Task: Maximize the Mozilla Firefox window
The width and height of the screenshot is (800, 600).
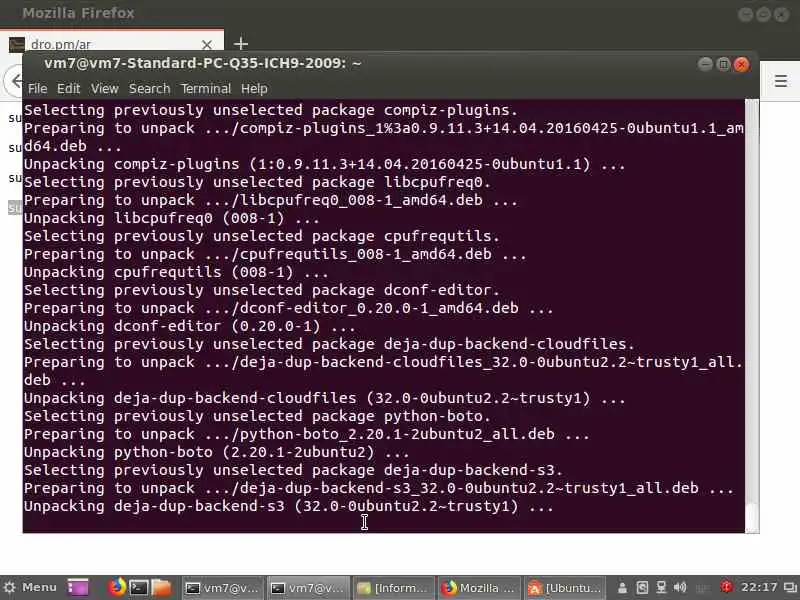Action: click(x=763, y=14)
